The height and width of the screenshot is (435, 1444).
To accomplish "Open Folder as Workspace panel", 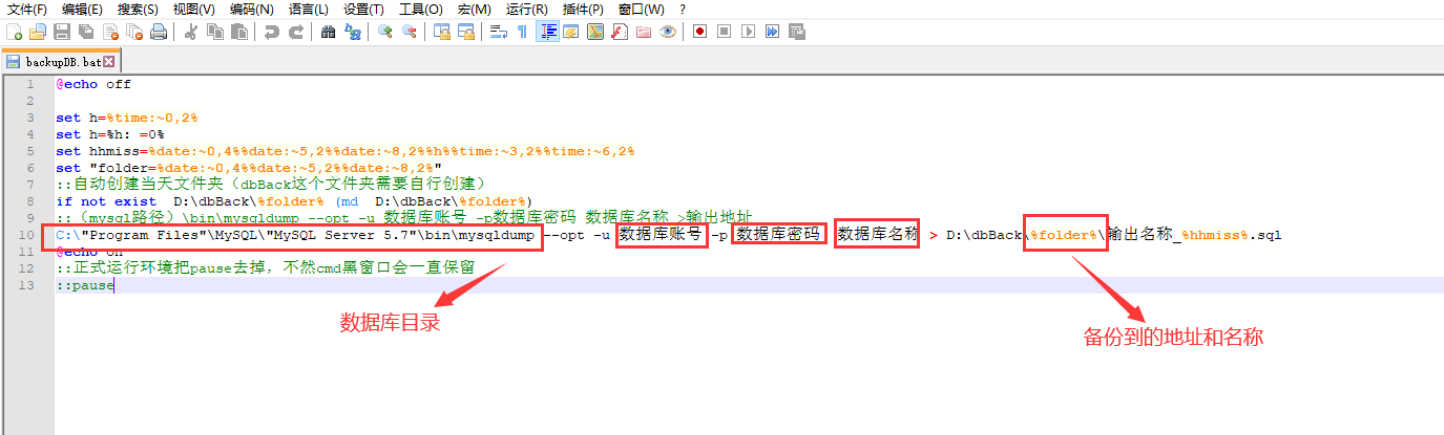I will click(643, 32).
